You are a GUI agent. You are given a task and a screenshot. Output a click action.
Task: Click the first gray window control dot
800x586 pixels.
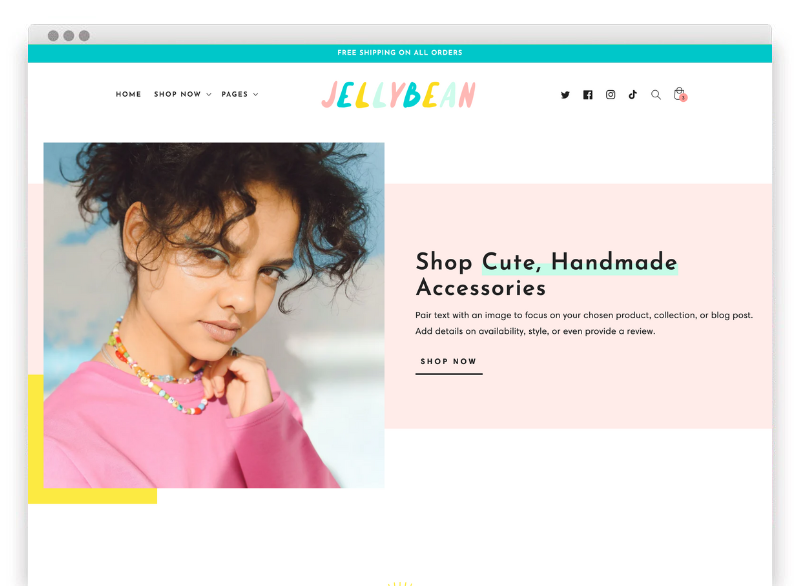point(53,36)
